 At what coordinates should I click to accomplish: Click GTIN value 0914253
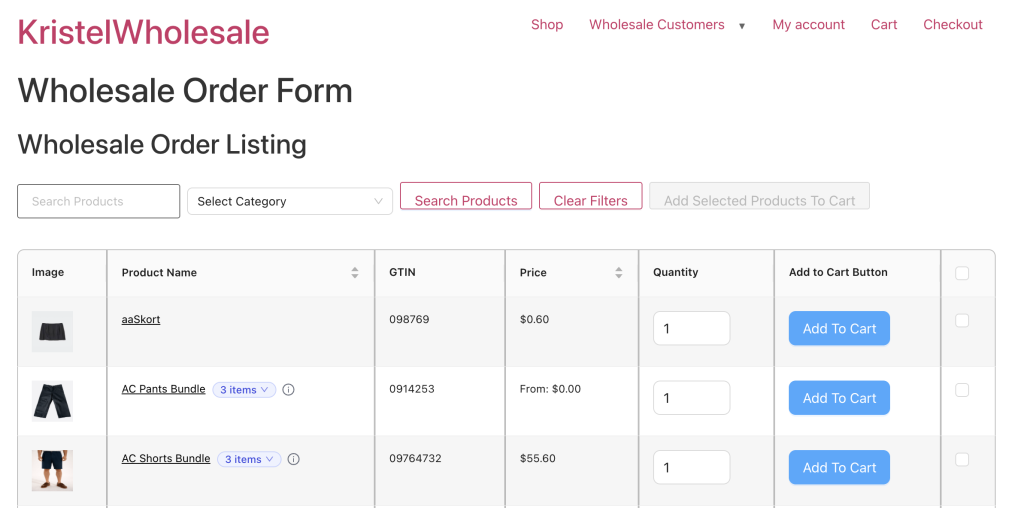pyautogui.click(x=412, y=389)
